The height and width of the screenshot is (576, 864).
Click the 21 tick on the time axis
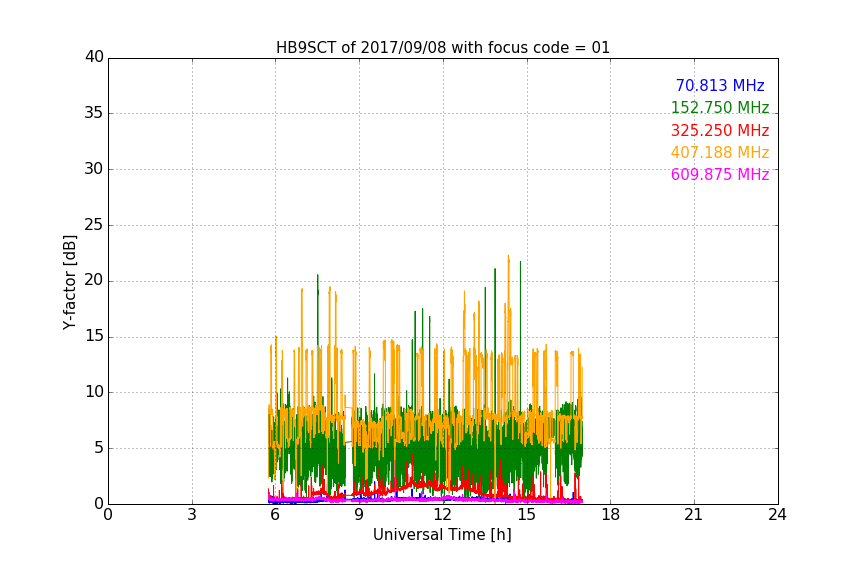(x=694, y=515)
